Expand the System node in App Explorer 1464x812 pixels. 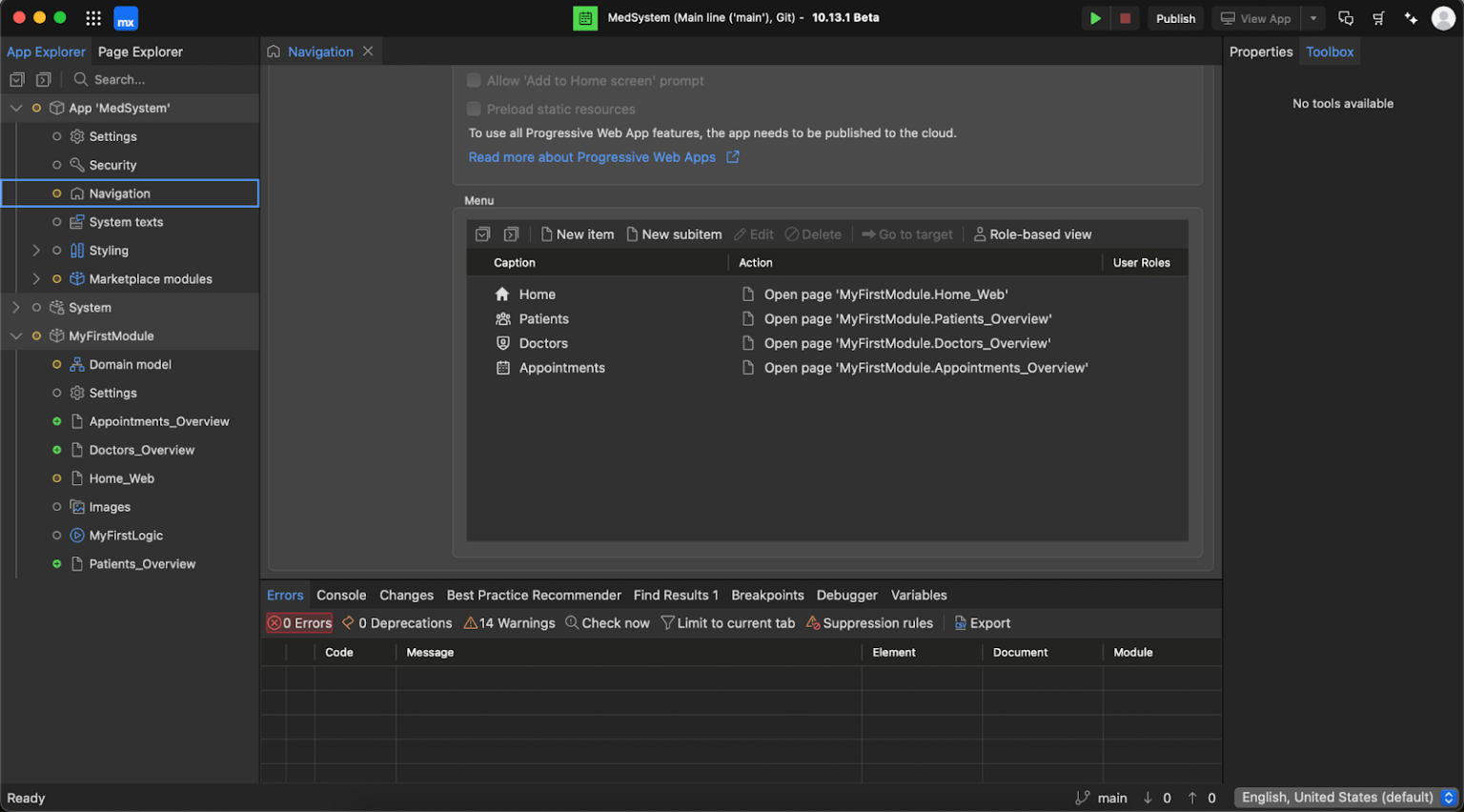tap(15, 307)
